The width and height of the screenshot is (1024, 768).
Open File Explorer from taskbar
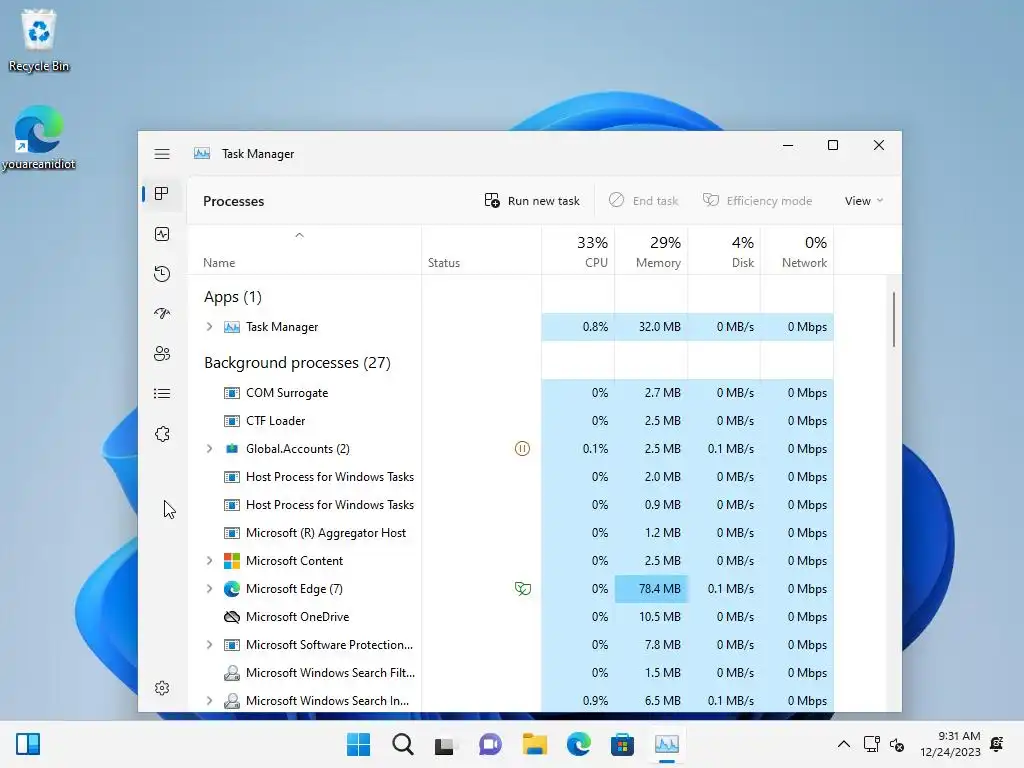click(x=534, y=744)
